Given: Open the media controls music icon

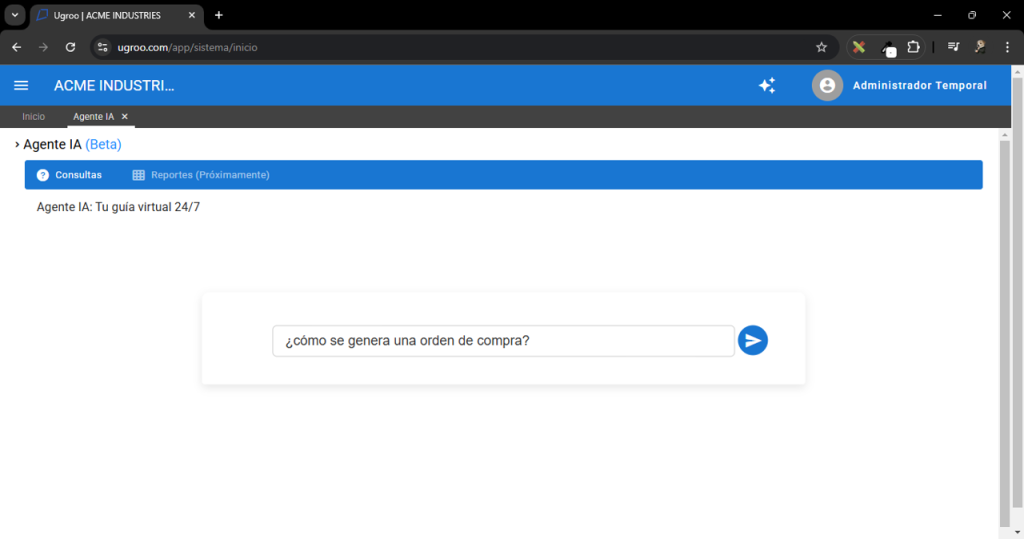Looking at the screenshot, I should [x=954, y=47].
